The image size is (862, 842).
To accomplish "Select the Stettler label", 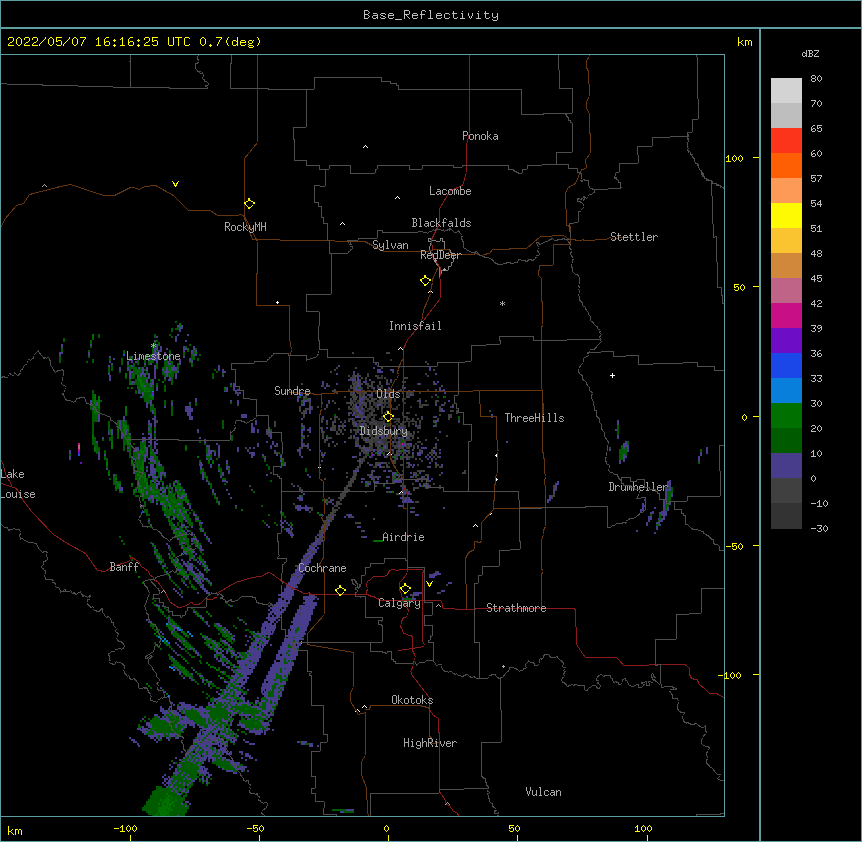I will pos(634,237).
